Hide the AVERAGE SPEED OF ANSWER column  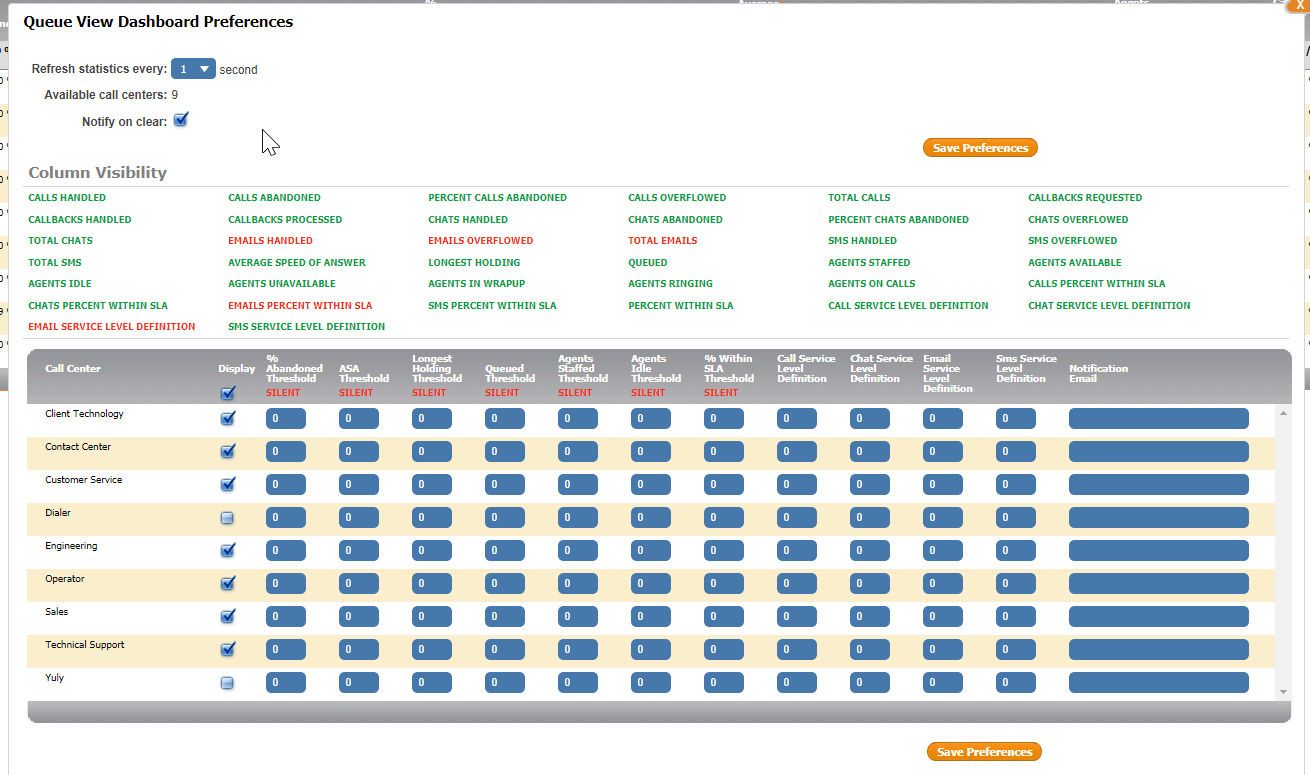coord(297,263)
